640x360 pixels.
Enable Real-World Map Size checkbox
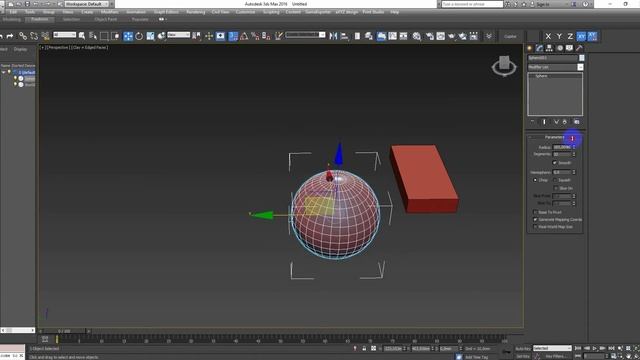pos(535,227)
